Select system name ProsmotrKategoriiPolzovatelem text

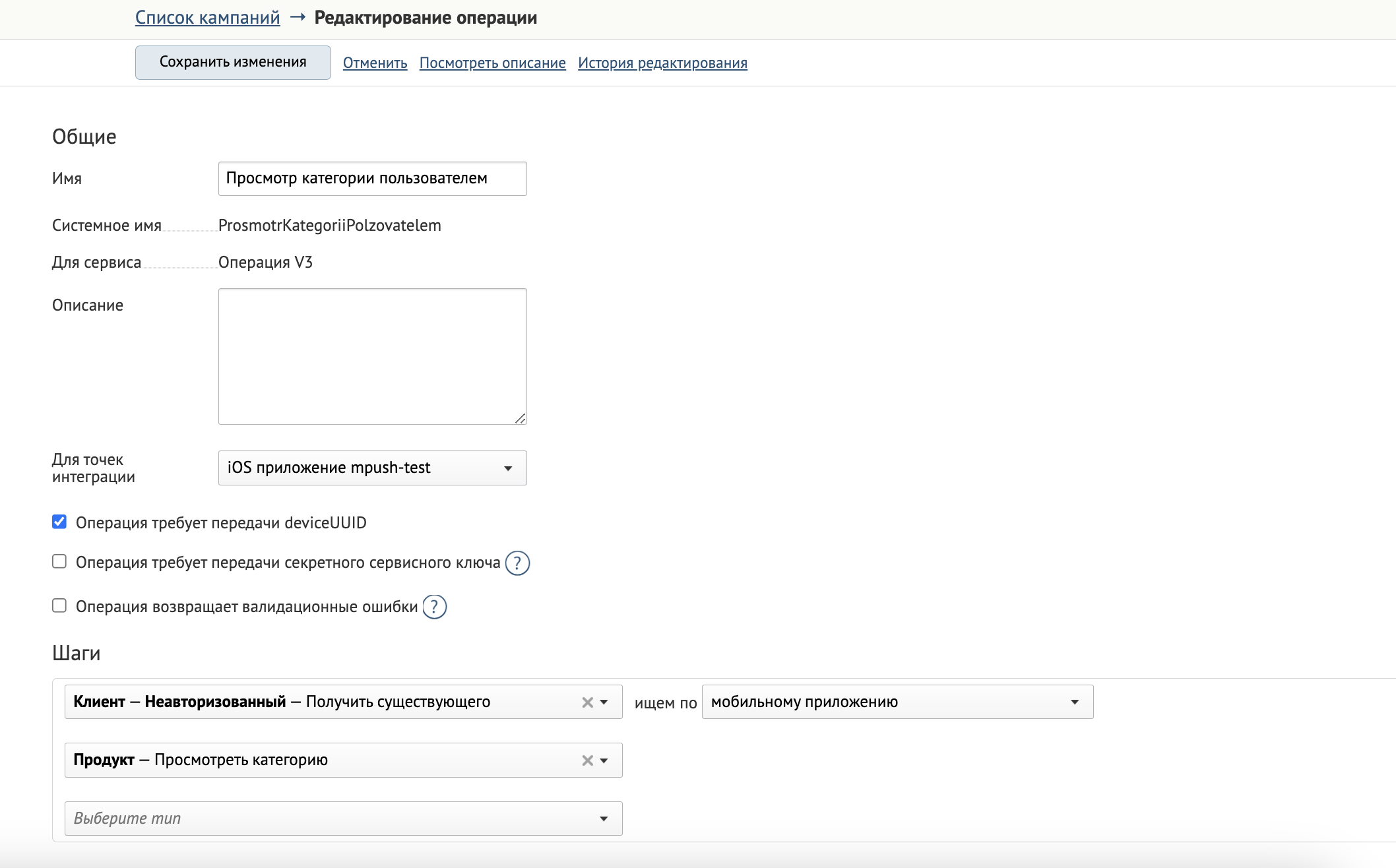click(329, 226)
